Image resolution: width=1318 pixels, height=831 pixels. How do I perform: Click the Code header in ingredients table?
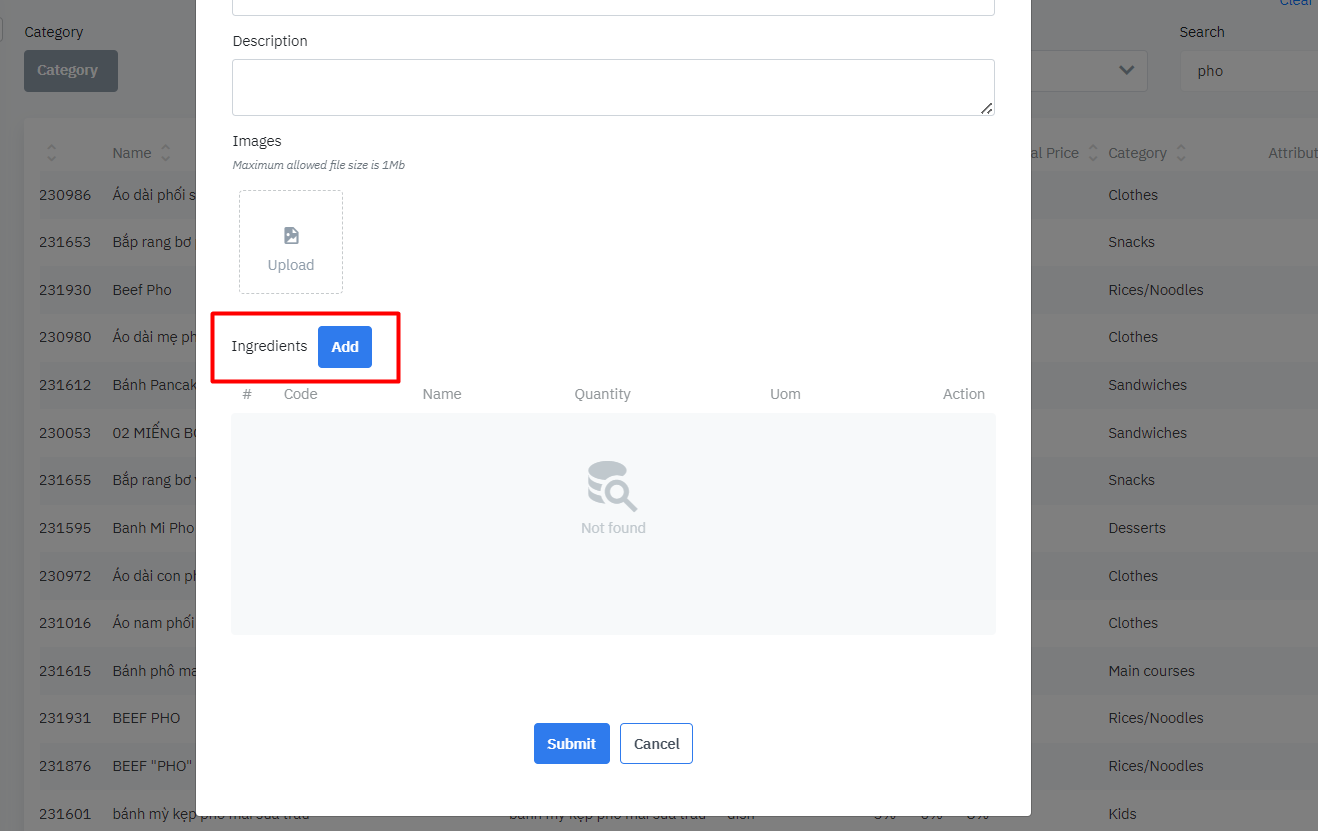[300, 394]
